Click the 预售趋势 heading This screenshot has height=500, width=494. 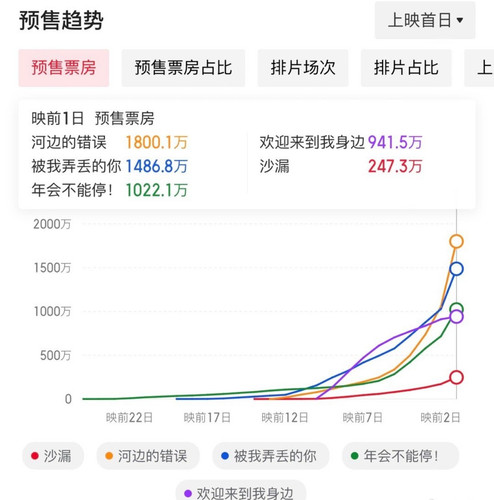pyautogui.click(x=61, y=21)
